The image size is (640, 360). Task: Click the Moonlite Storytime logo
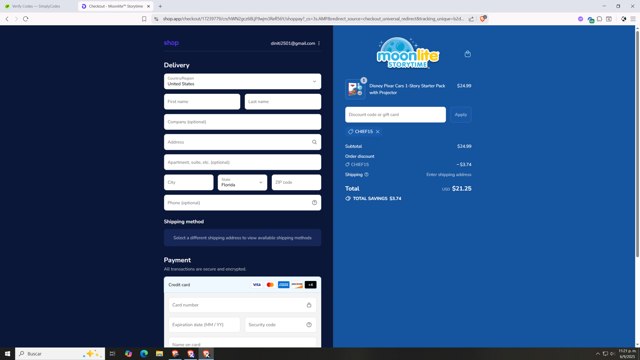(x=408, y=53)
